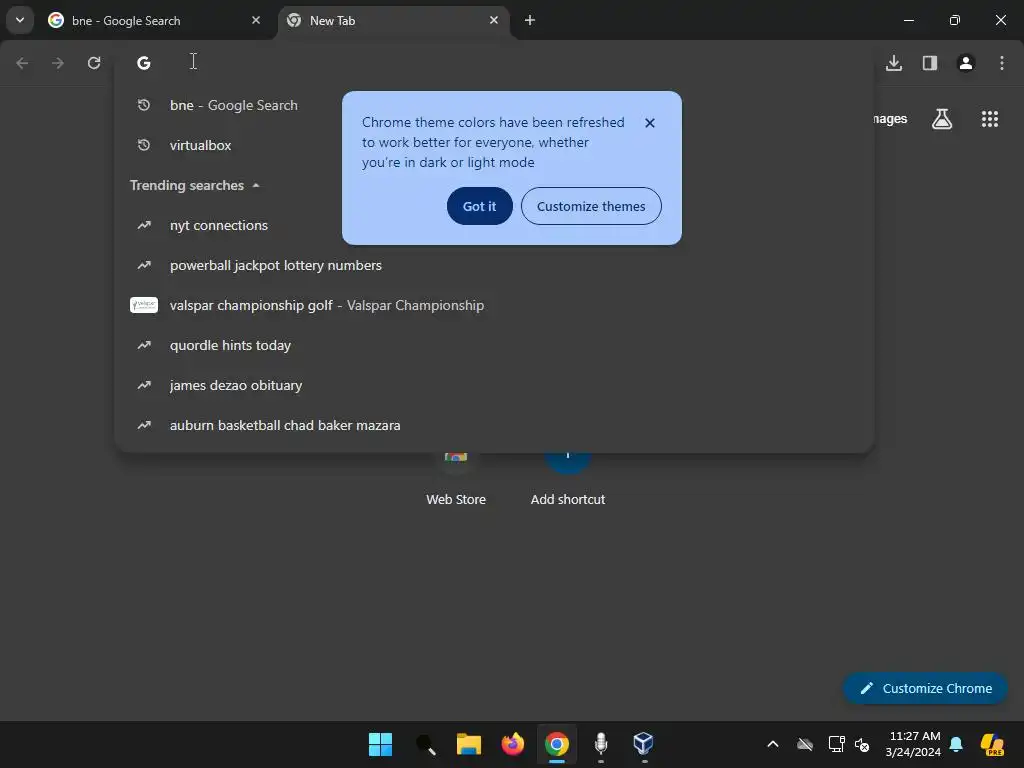Viewport: 1024px width, 768px height.
Task: Choose 'james dezao obituary' suggestion
Action: pos(494,385)
